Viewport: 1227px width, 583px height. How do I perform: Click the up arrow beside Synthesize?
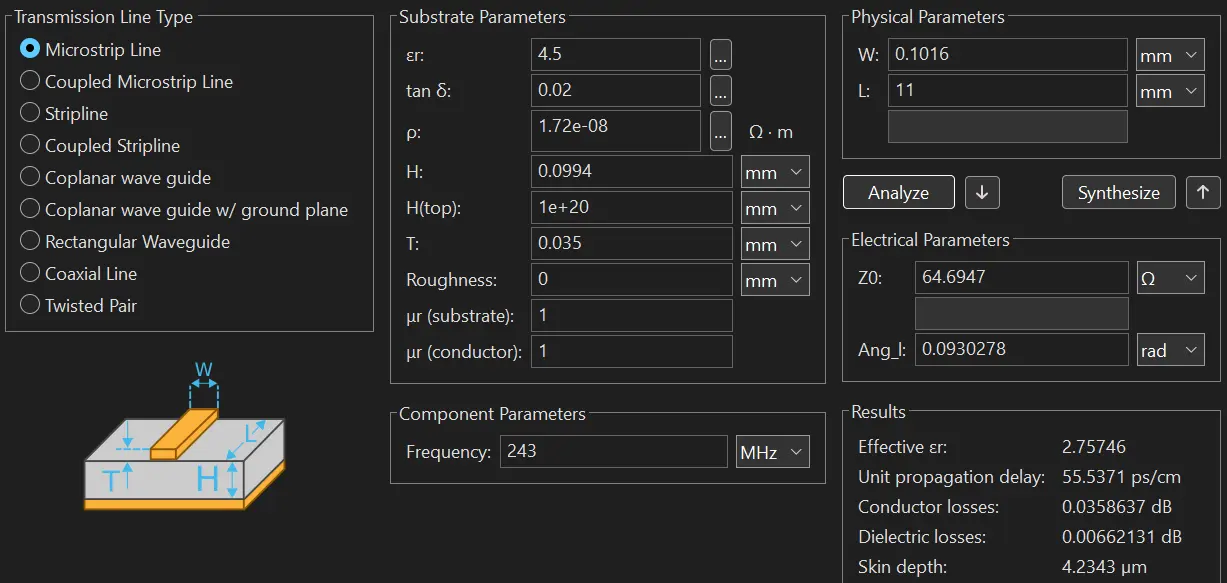click(x=1203, y=193)
